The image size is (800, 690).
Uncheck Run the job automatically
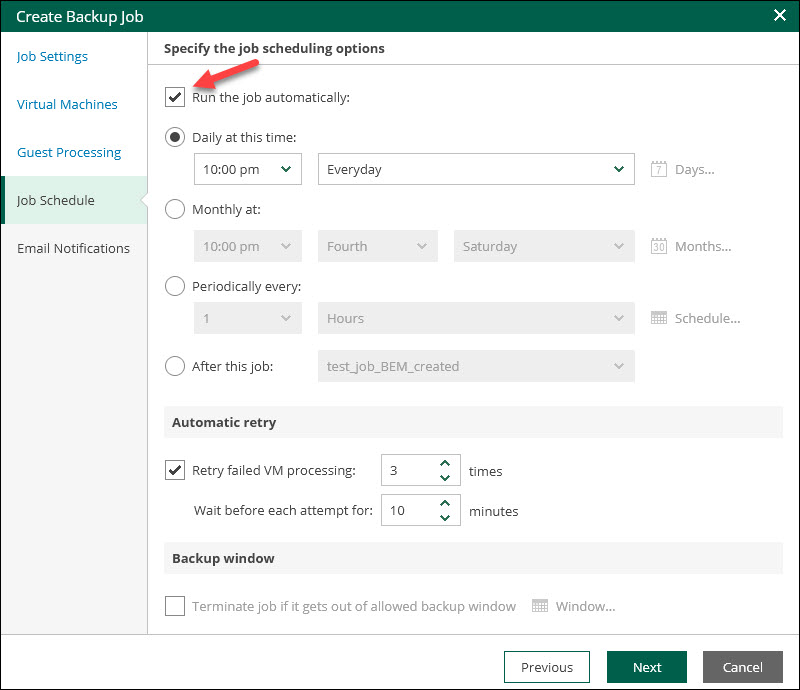coord(175,97)
